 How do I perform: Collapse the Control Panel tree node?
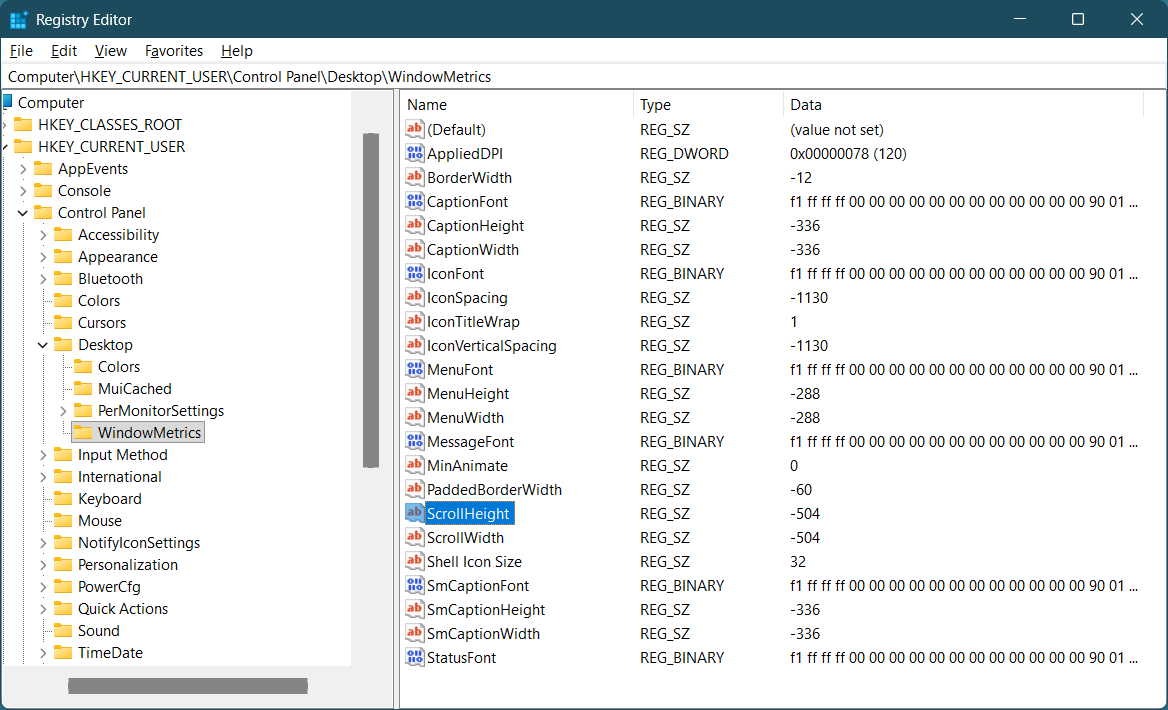pyautogui.click(x=23, y=213)
